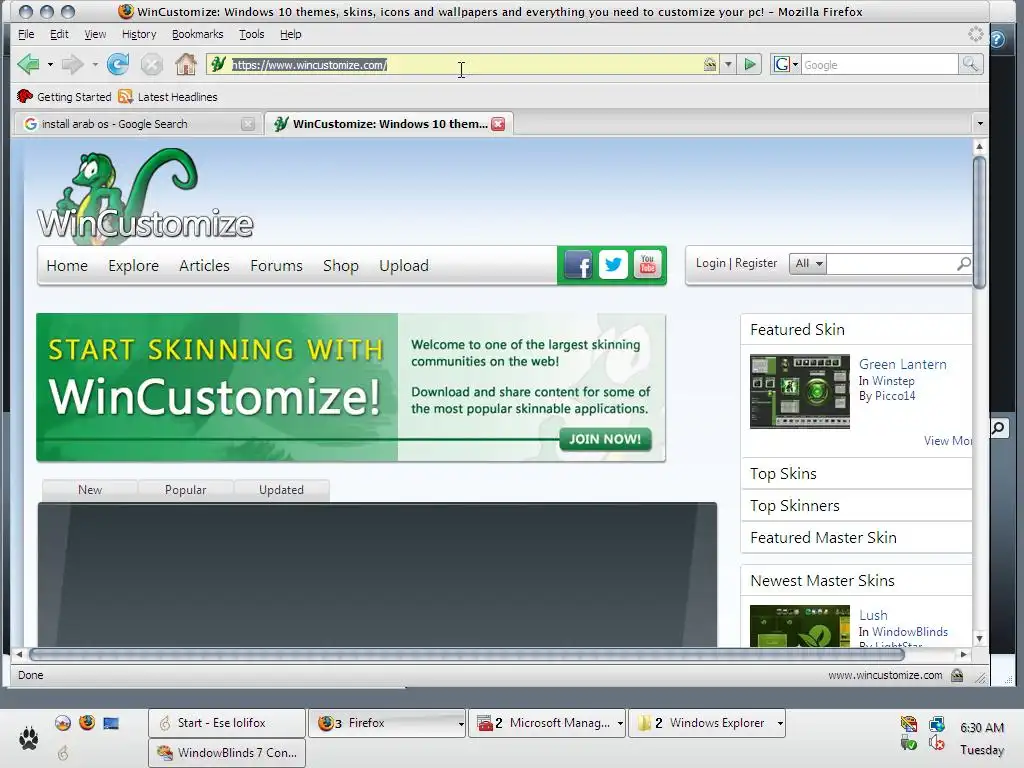This screenshot has height=768, width=1024.
Task: Go to the Firefox home page icon
Action: pos(185,64)
